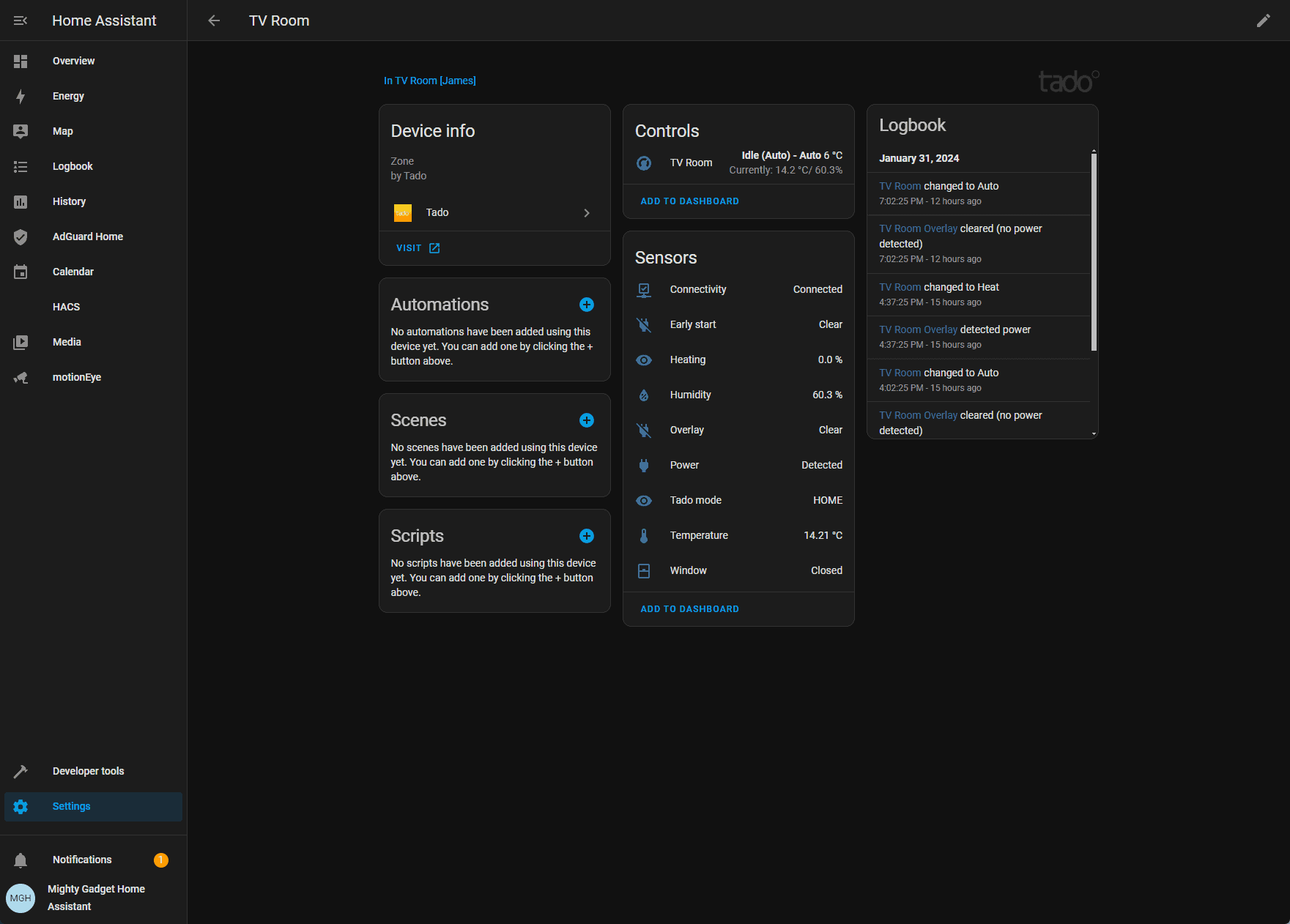Open the Heating sensor row
This screenshot has width=1290, height=924.
coord(738,360)
